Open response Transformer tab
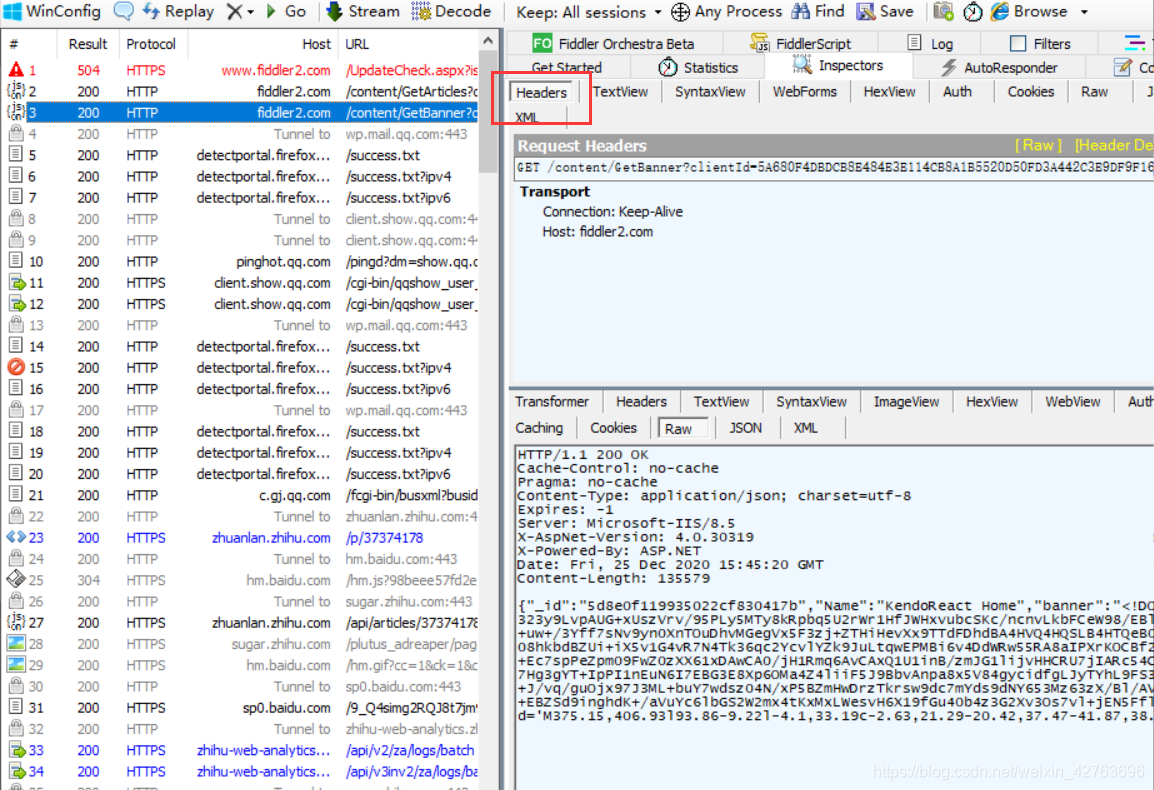Screen dimensions: 1154x790 tap(552, 402)
